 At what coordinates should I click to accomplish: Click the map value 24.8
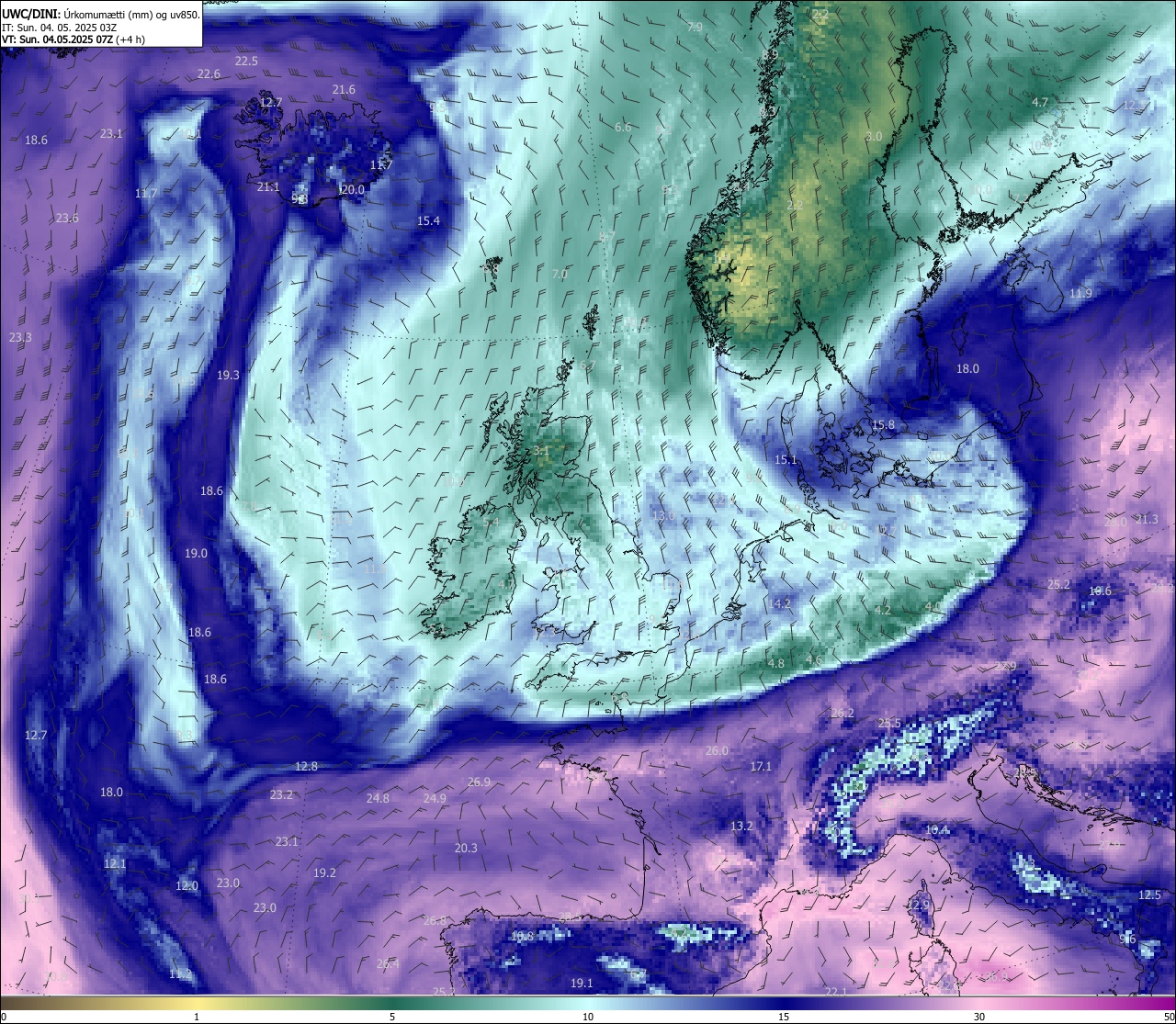378,798
